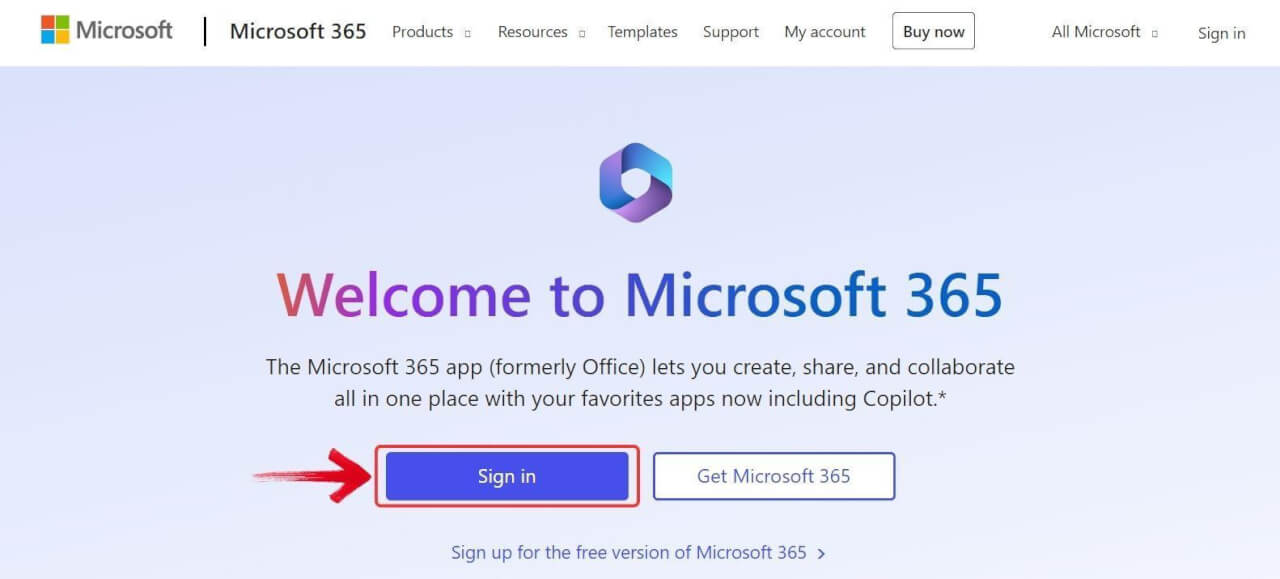Viewport: 1280px width, 579px height.
Task: Click the All Microsoft expander icon
Action: pyautogui.click(x=1157, y=32)
